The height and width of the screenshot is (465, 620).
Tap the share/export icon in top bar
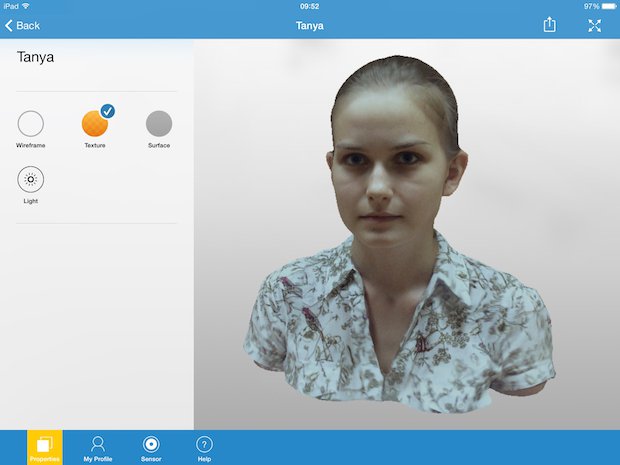pyautogui.click(x=549, y=25)
